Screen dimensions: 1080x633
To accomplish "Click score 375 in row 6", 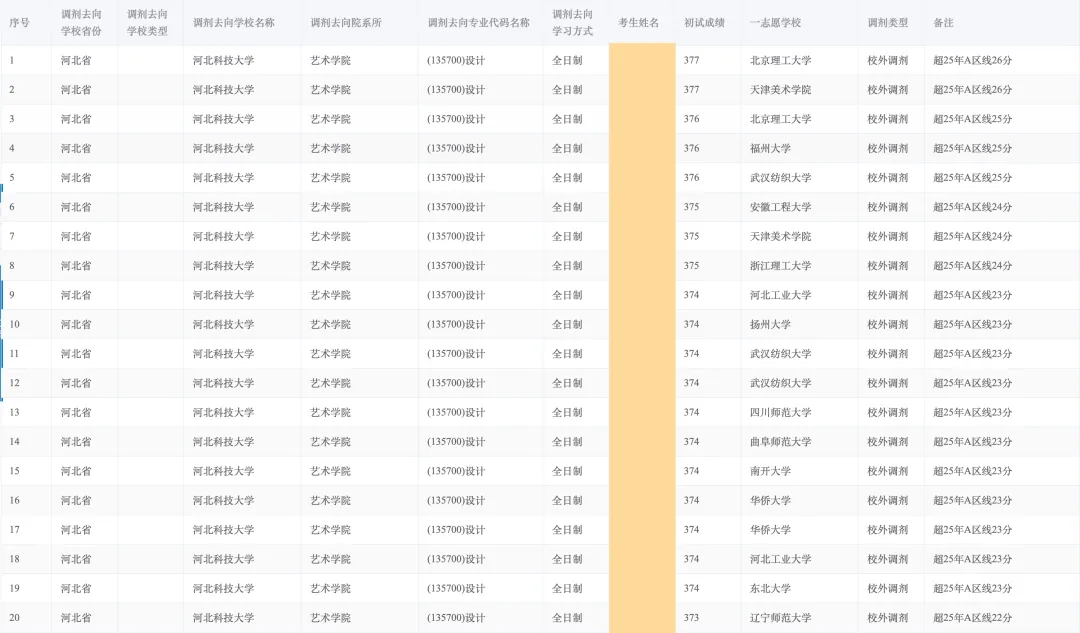I will 692,207.
